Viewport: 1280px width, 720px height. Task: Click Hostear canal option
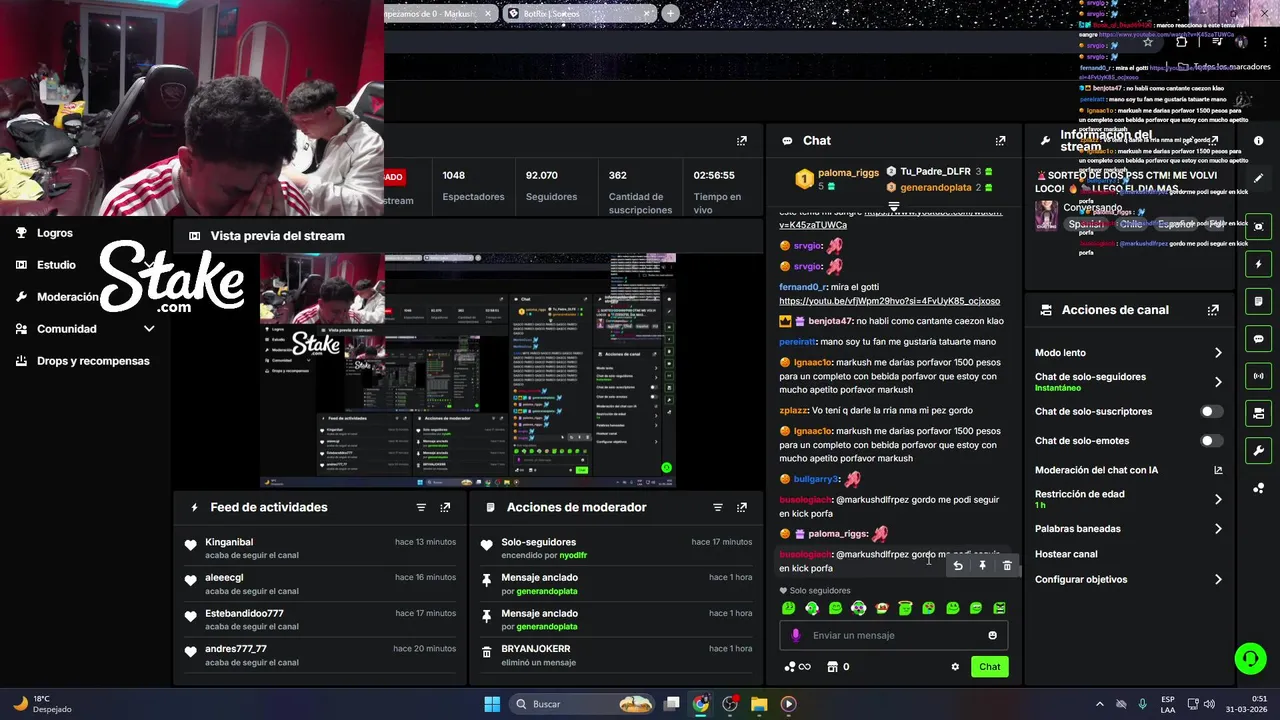coord(1066,554)
